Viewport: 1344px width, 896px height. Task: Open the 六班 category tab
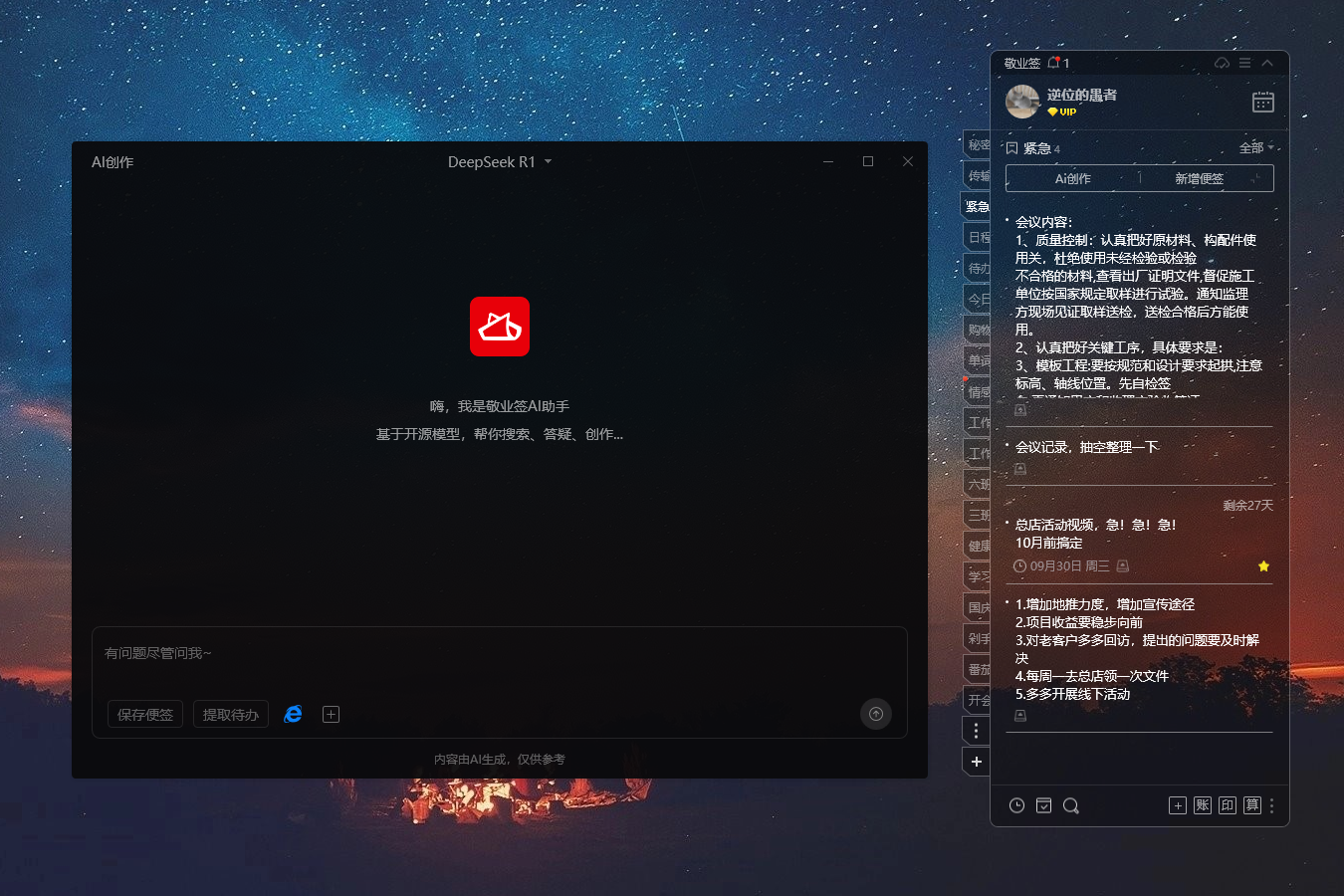click(978, 484)
